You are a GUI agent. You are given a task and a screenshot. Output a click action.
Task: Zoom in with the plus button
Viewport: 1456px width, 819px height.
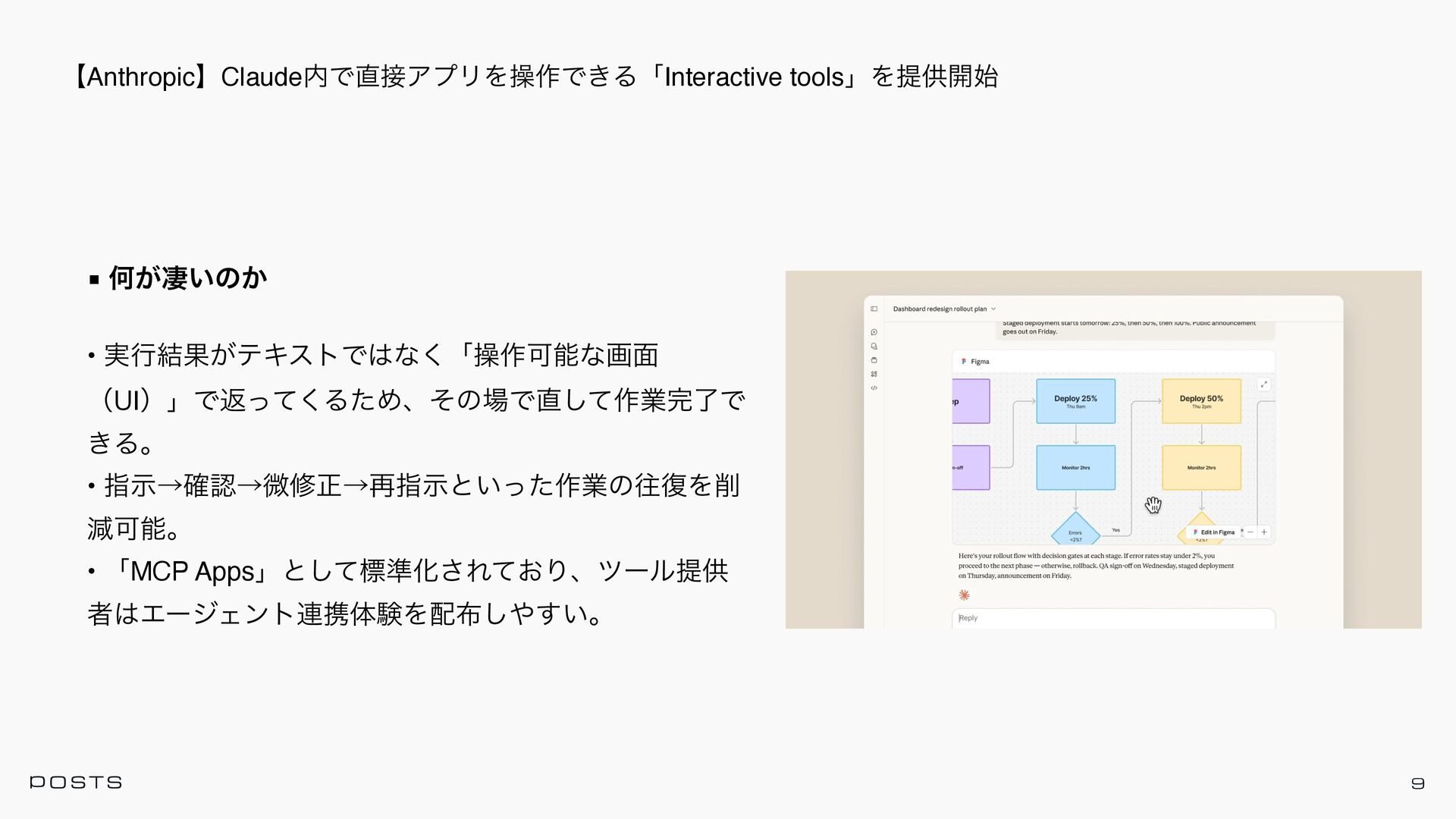(1264, 532)
